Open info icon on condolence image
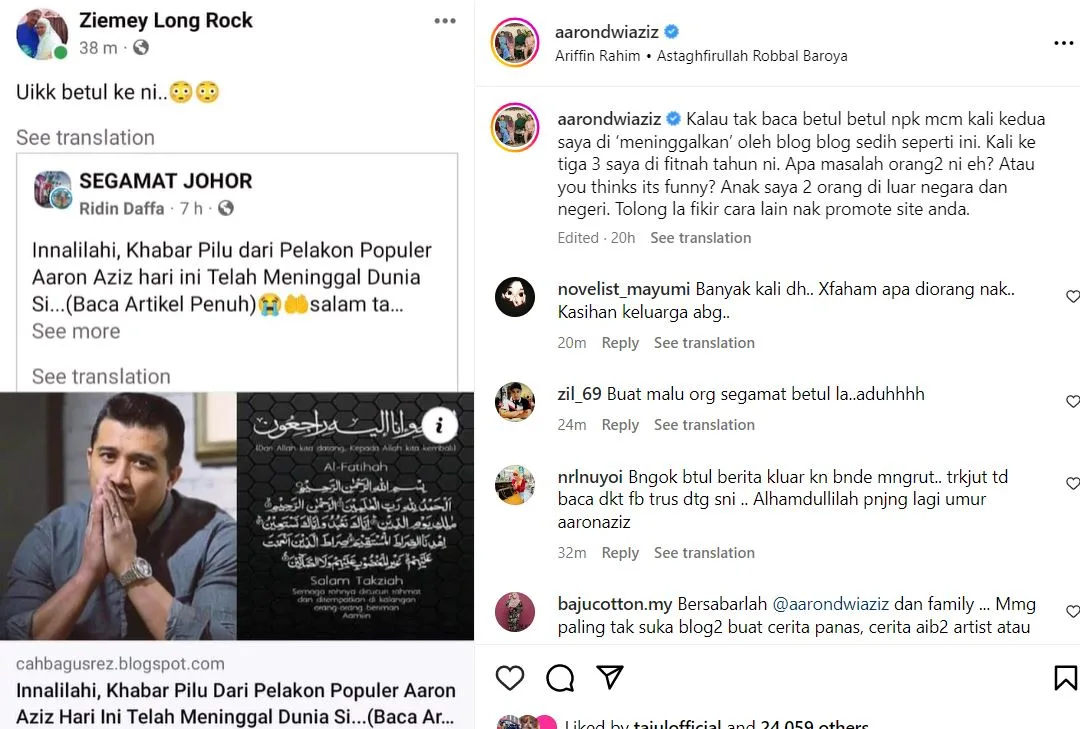1080x729 pixels. pyautogui.click(x=439, y=426)
